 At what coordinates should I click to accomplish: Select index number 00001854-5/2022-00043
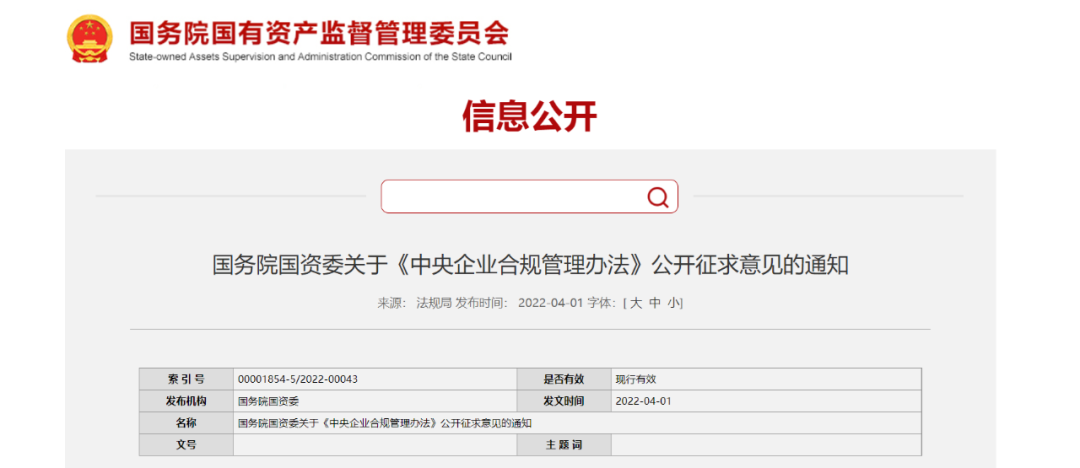[x=298, y=379]
